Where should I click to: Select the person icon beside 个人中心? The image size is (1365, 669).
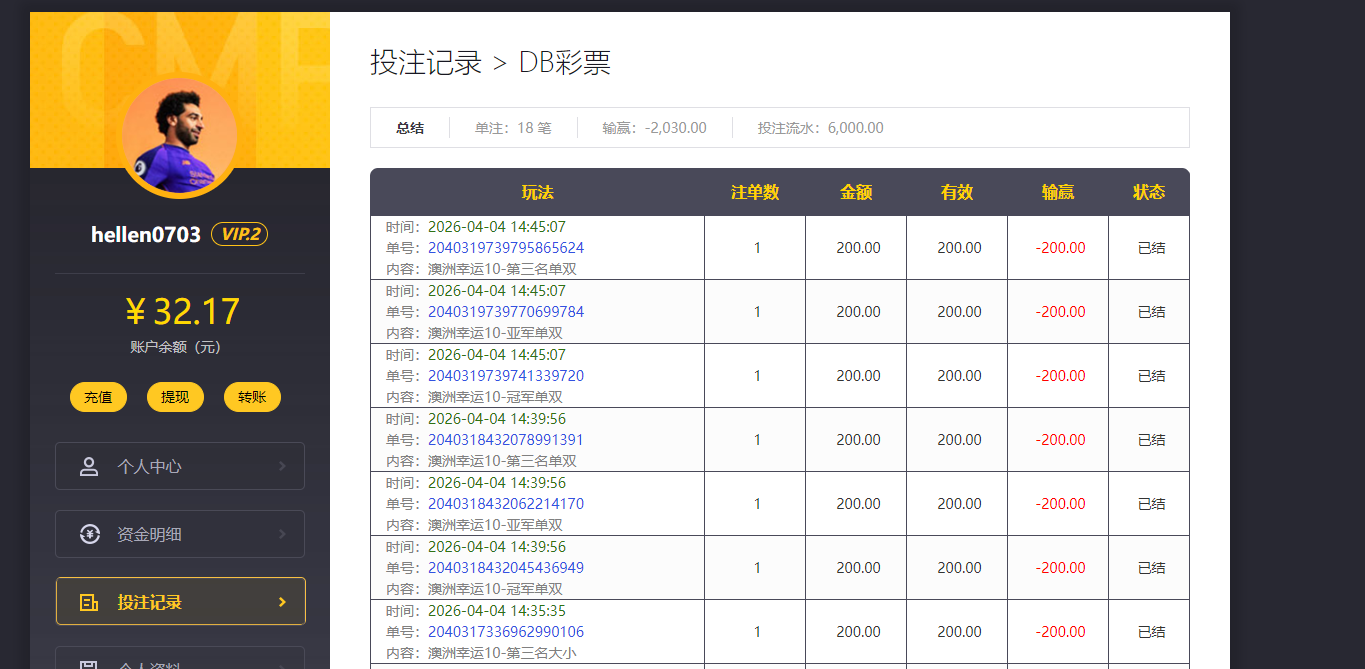pyautogui.click(x=88, y=466)
